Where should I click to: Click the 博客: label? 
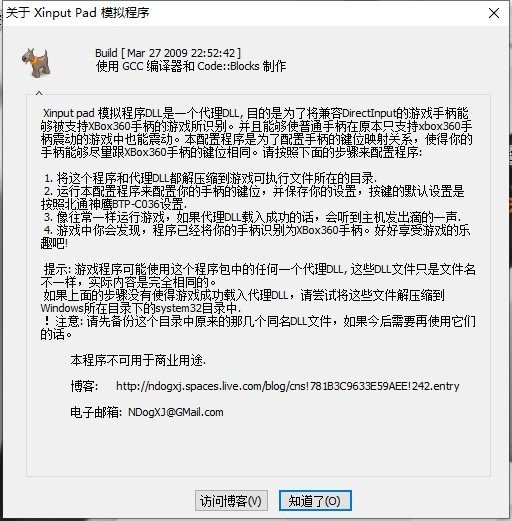pyautogui.click(x=84, y=386)
